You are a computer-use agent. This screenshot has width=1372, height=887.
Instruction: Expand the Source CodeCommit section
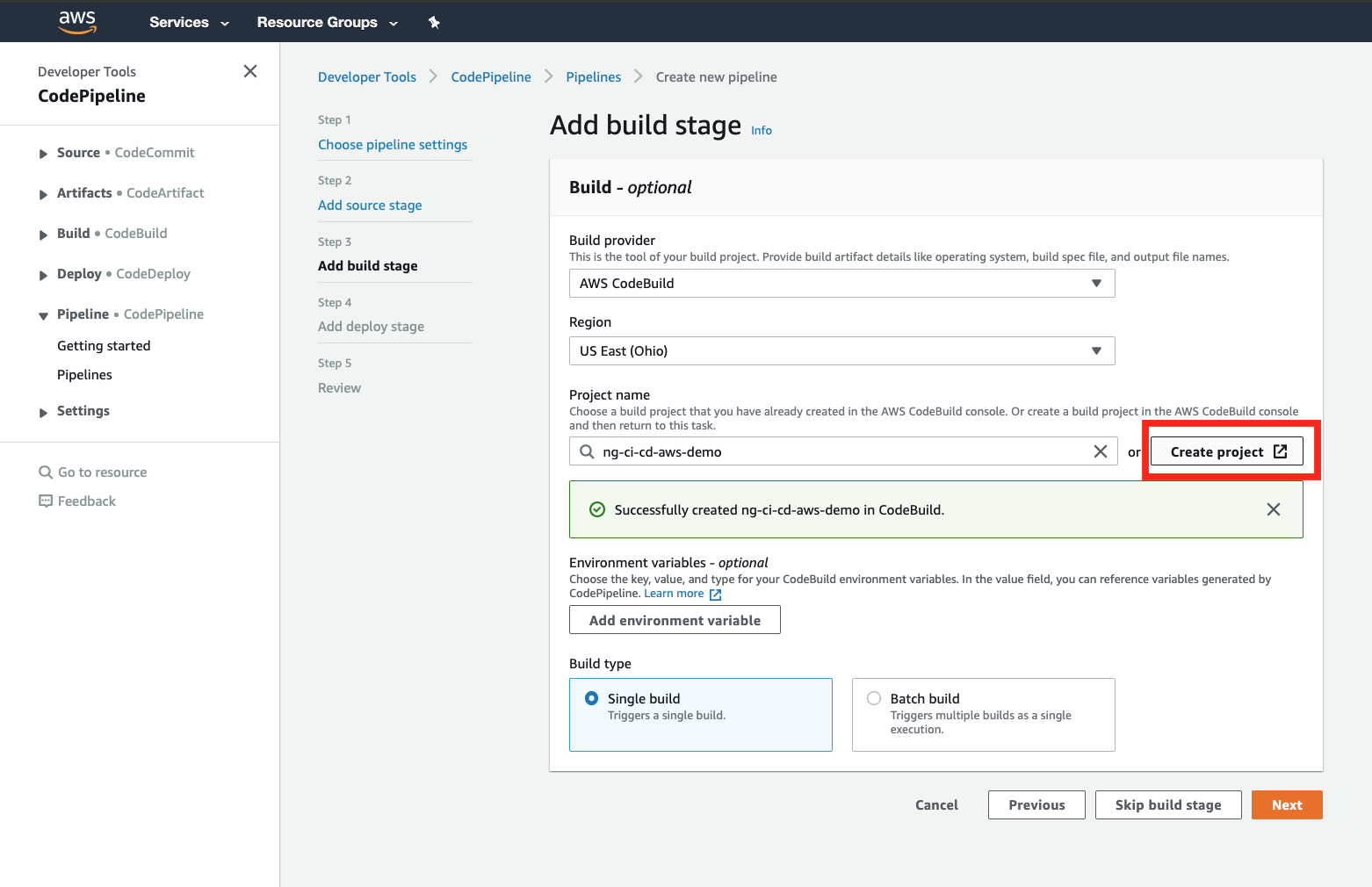43,154
